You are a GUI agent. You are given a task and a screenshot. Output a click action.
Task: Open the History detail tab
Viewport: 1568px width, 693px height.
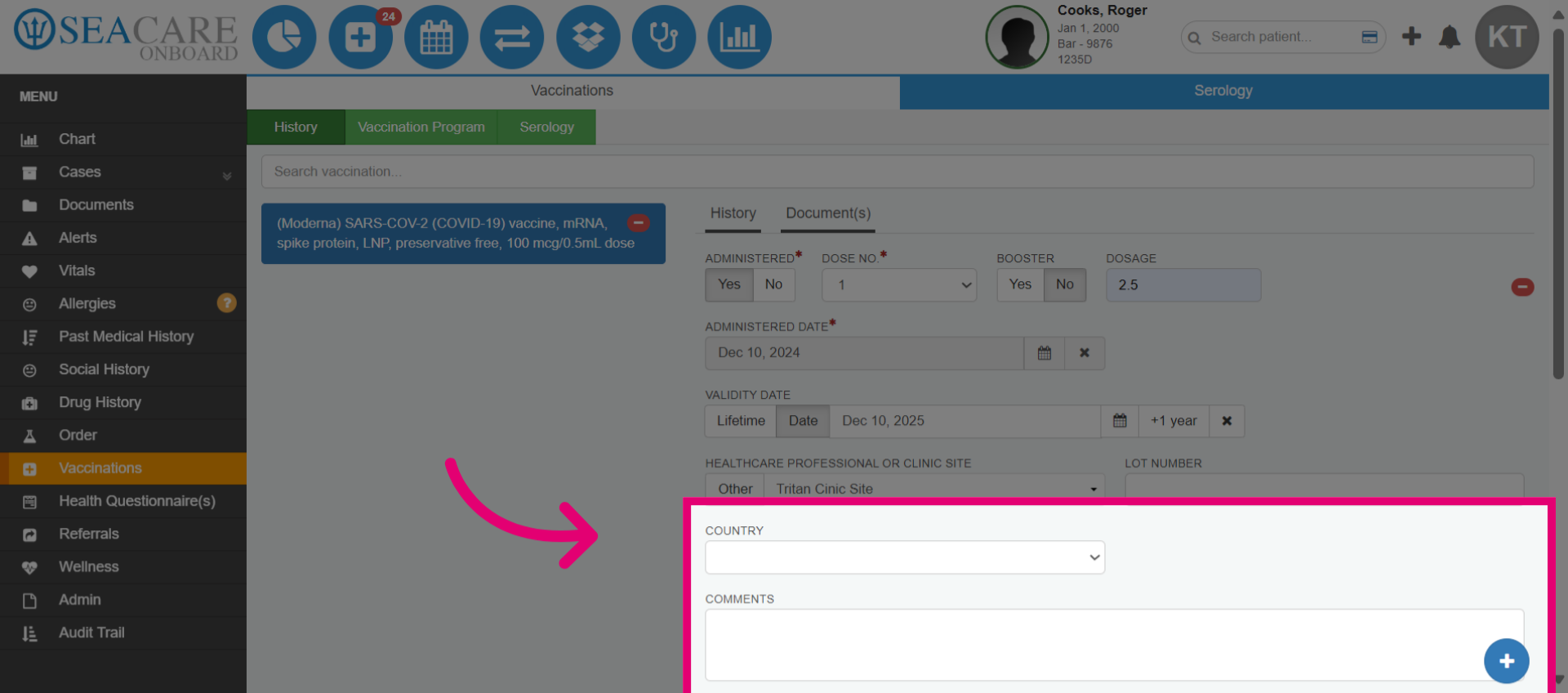(733, 214)
